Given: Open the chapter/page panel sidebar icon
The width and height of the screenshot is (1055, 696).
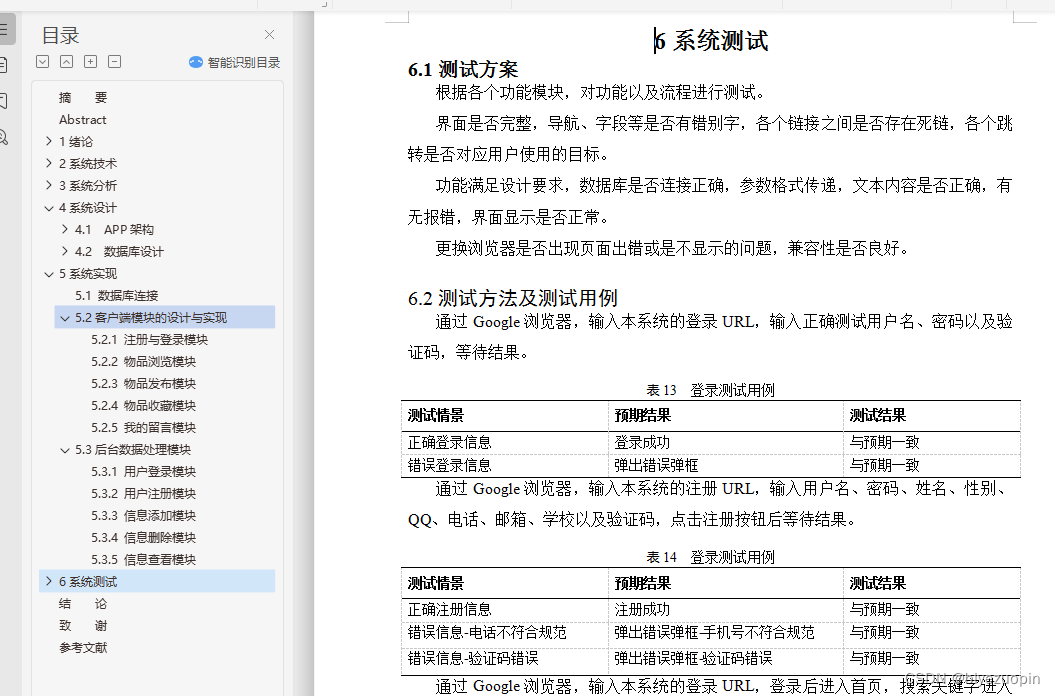Looking at the screenshot, I should pos(3,65).
